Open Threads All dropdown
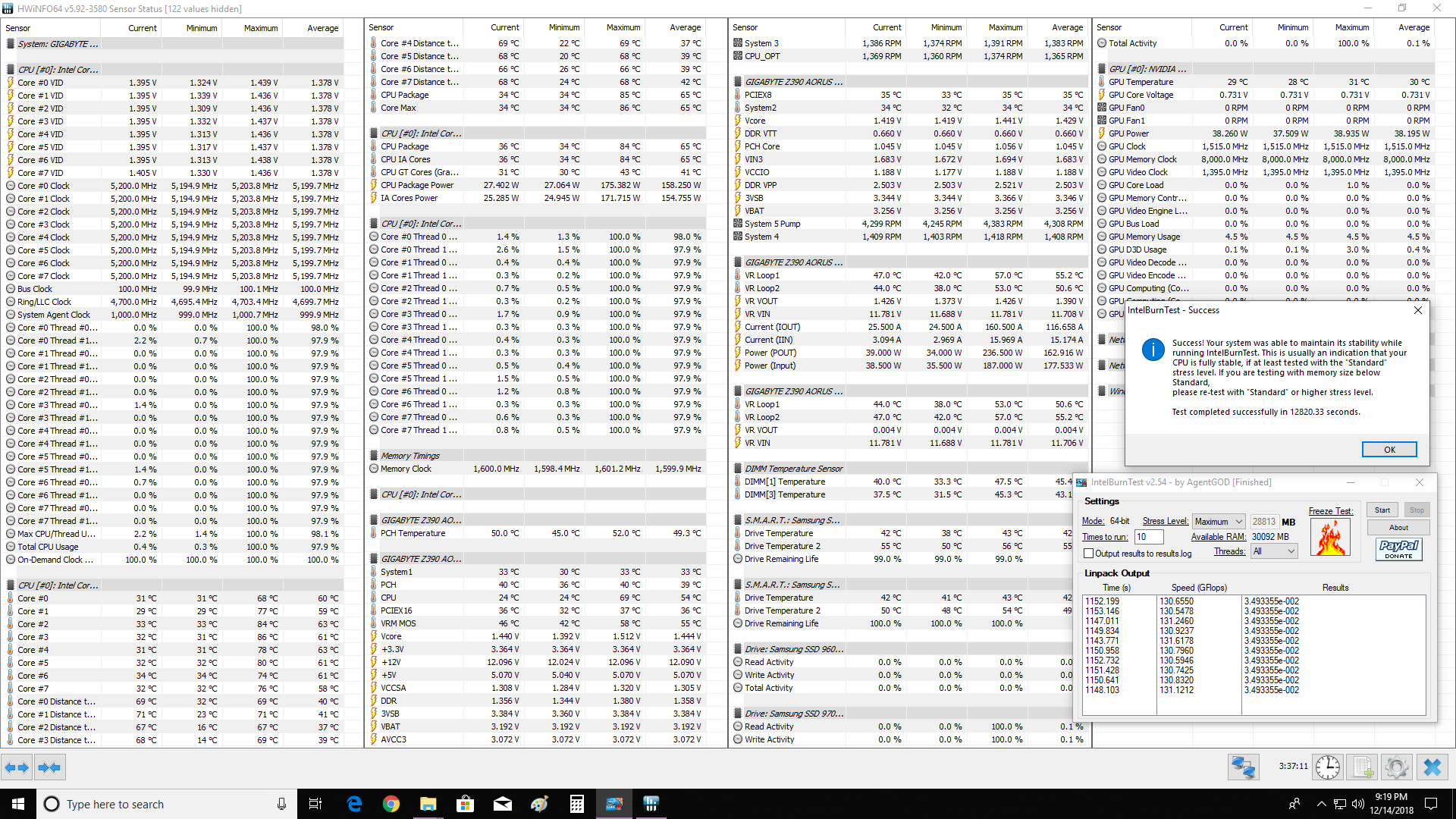 (x=1274, y=551)
